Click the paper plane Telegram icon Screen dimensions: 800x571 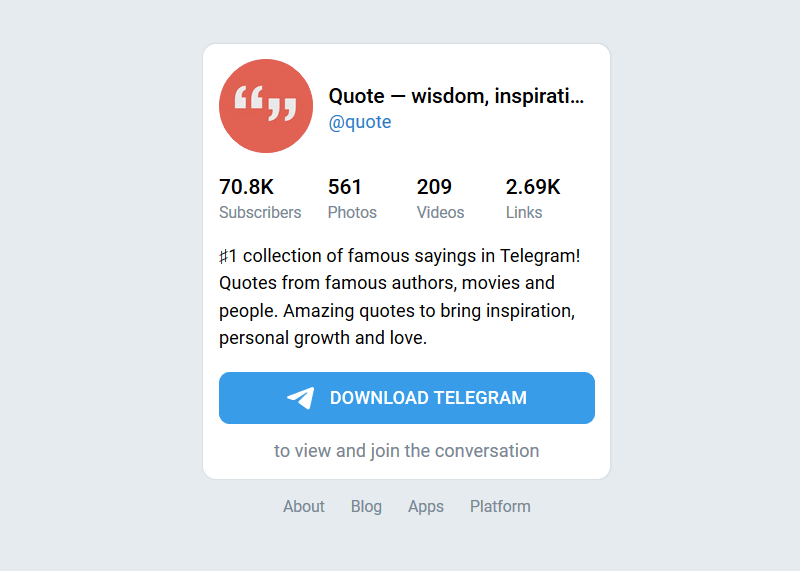click(x=301, y=398)
